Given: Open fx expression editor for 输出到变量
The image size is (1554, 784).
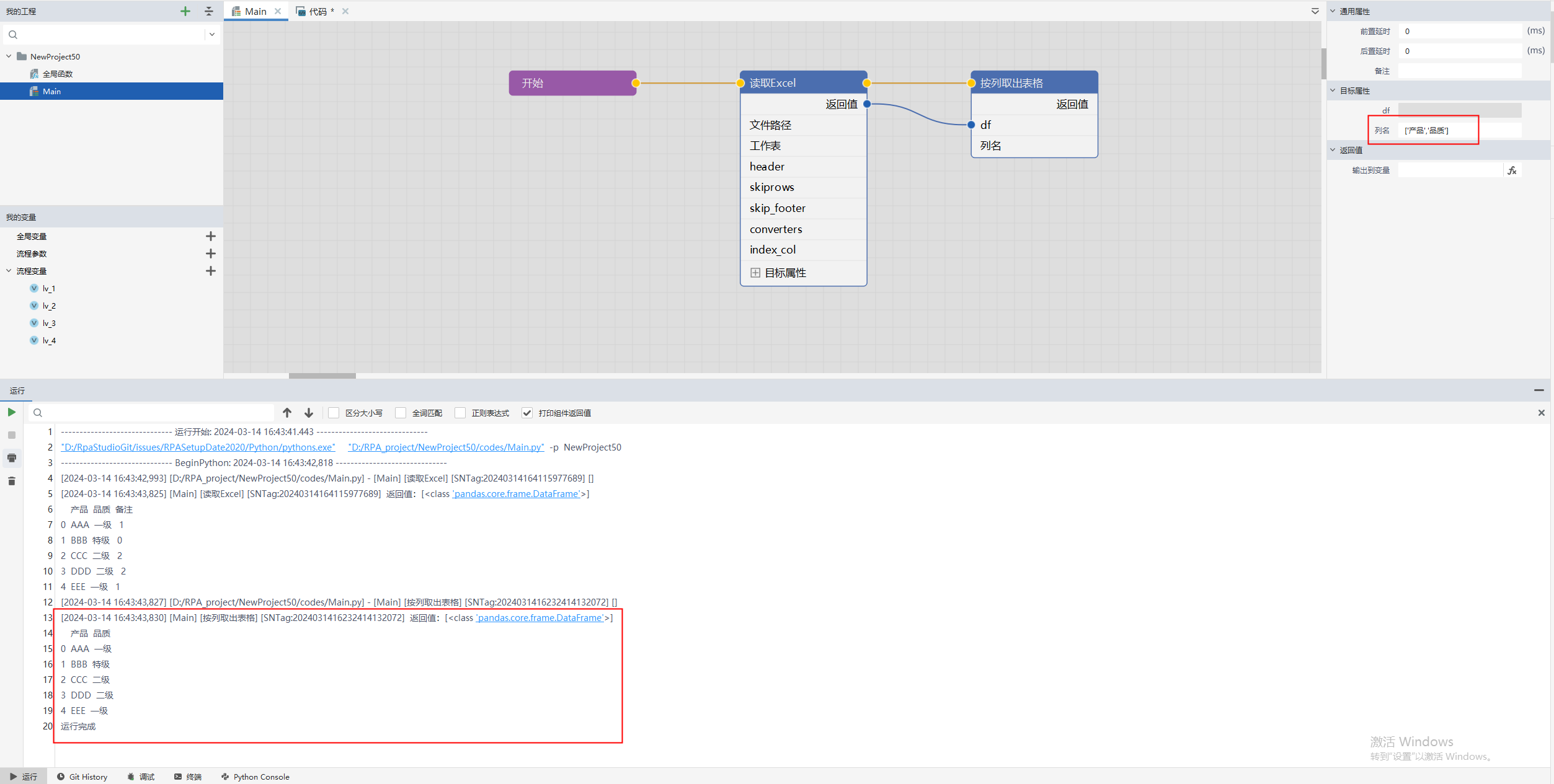Looking at the screenshot, I should pos(1512,170).
